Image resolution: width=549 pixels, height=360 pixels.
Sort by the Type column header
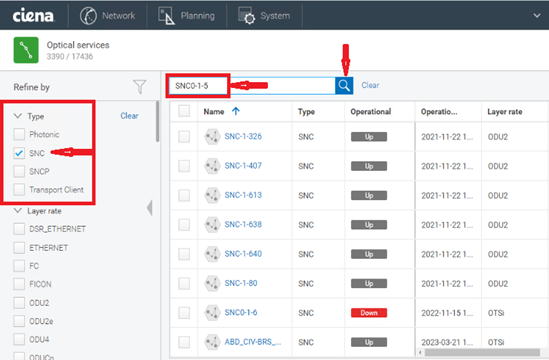[x=306, y=111]
